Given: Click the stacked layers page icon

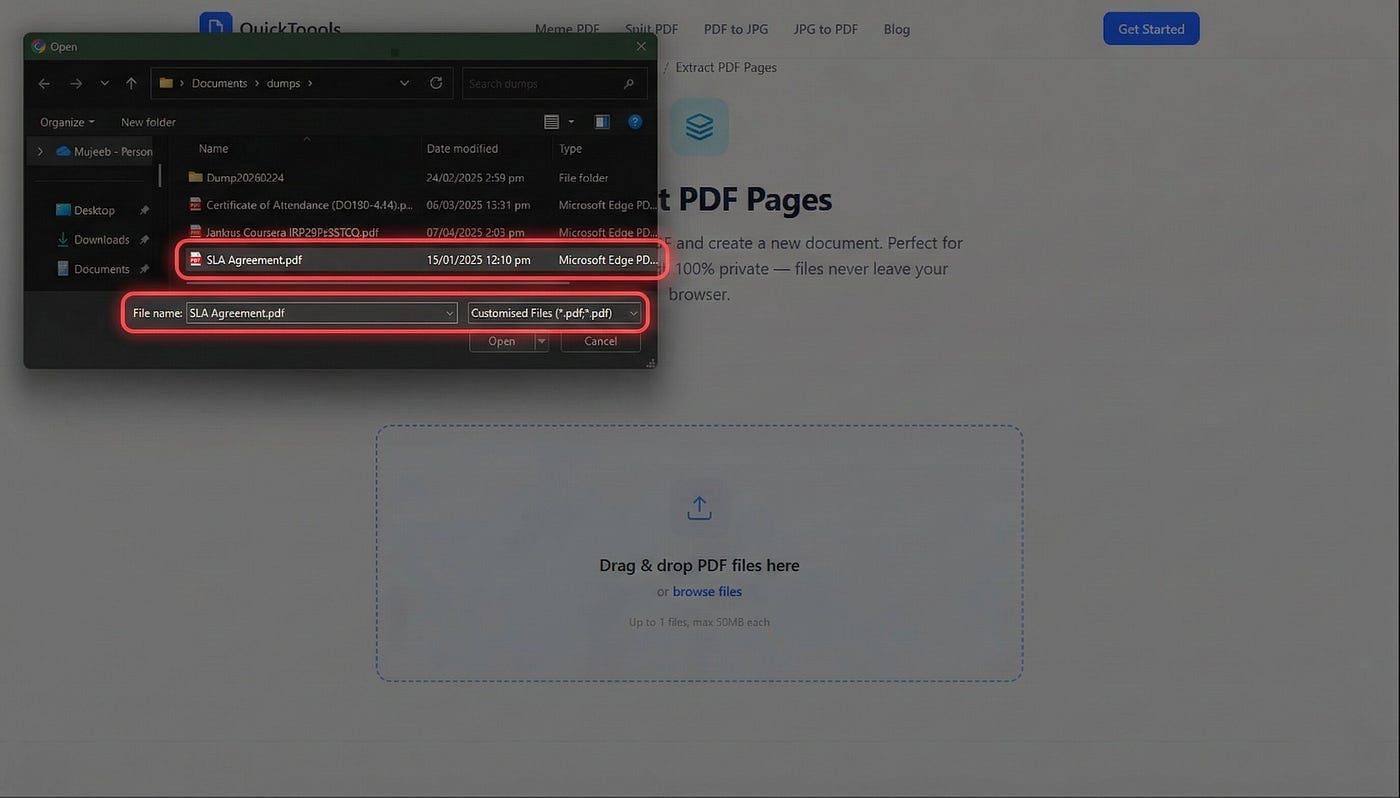Looking at the screenshot, I should point(699,127).
